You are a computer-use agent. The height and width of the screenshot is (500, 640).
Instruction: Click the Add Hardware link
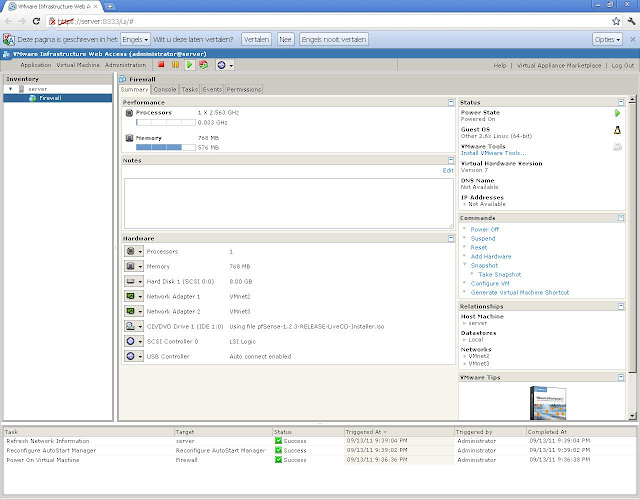click(491, 256)
